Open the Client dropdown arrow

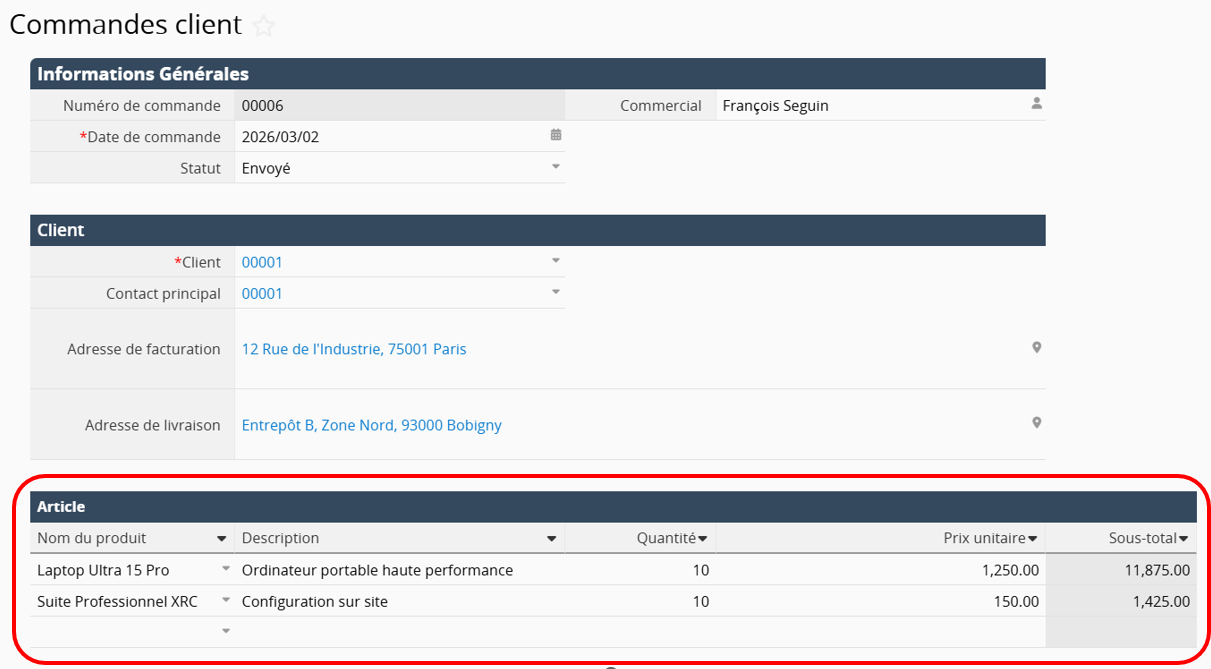(556, 261)
